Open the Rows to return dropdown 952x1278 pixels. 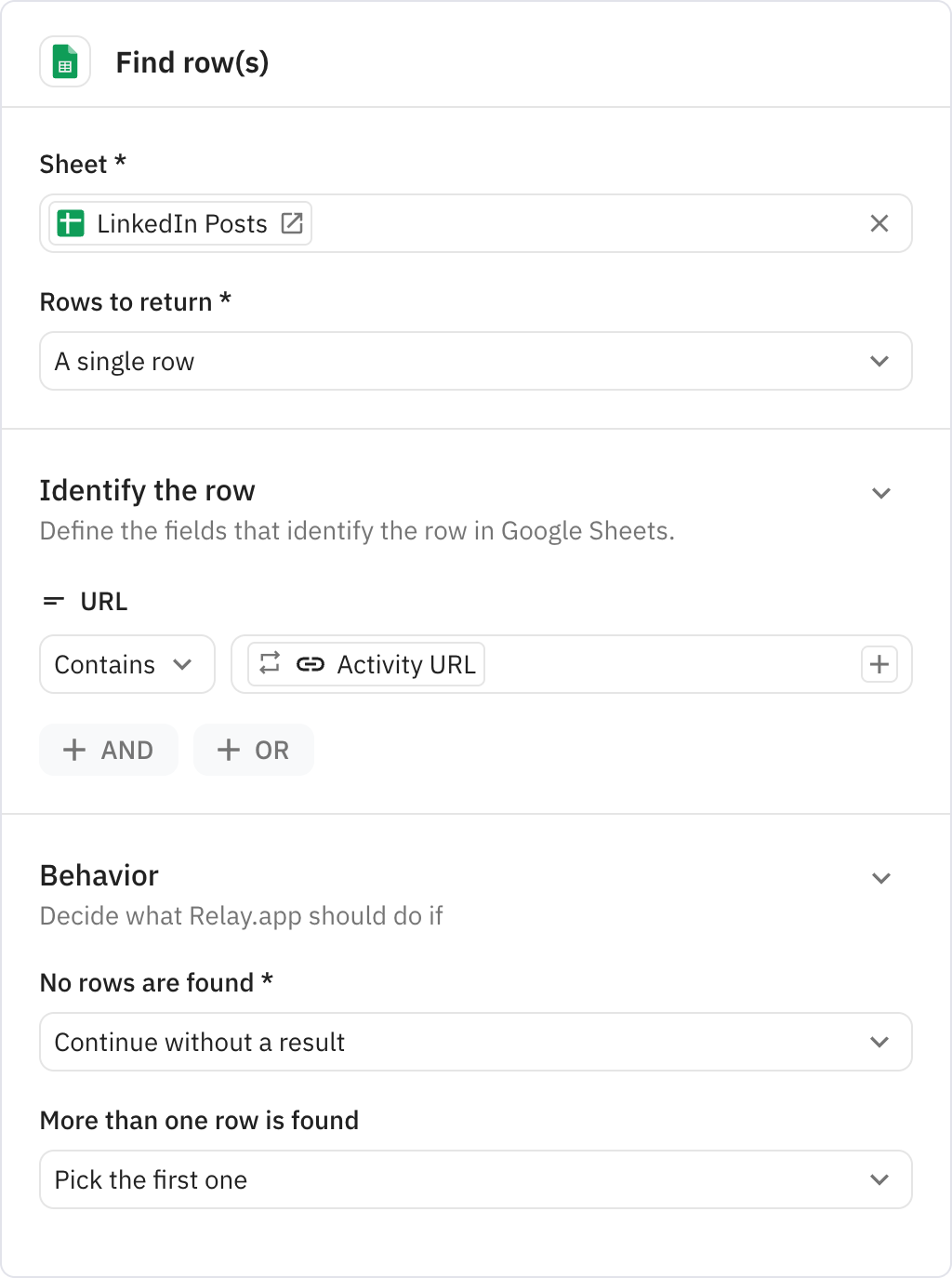(x=476, y=361)
